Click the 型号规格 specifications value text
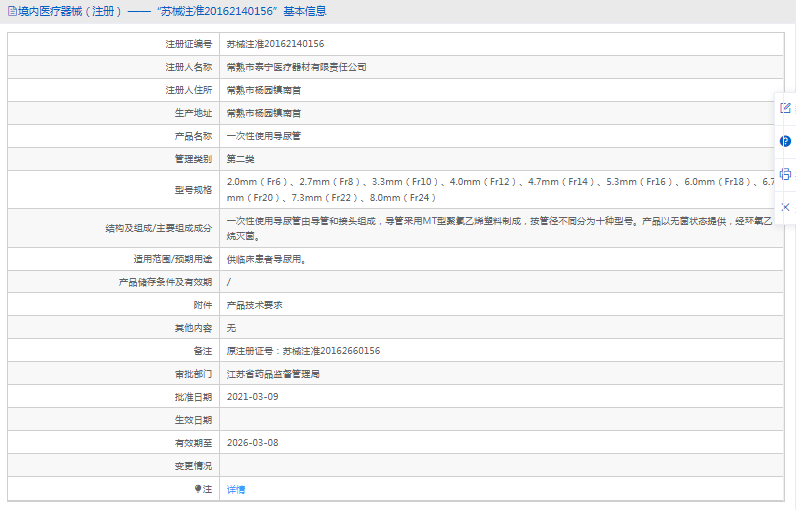 501,189
